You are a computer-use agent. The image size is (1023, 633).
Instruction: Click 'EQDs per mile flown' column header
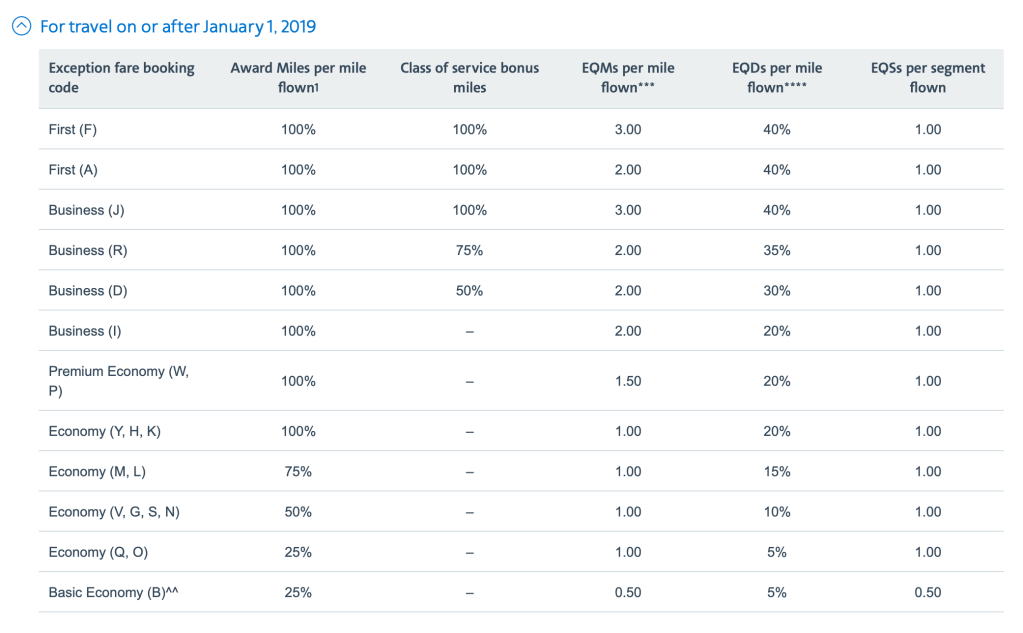click(x=777, y=78)
